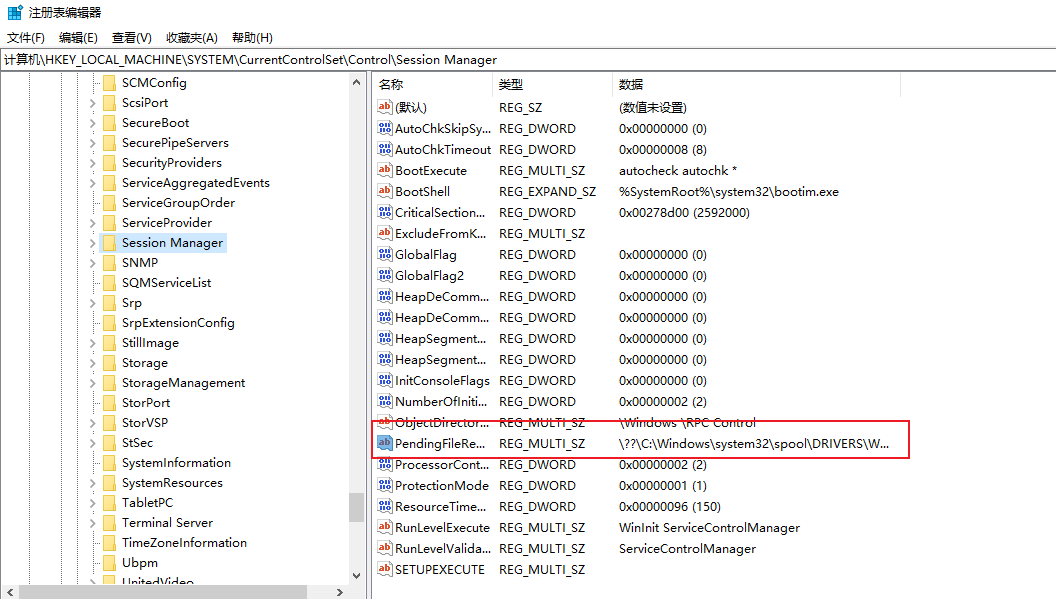This screenshot has height=599, width=1056.
Task: Expand the SecurePipeServers tree node
Action: pos(93,143)
